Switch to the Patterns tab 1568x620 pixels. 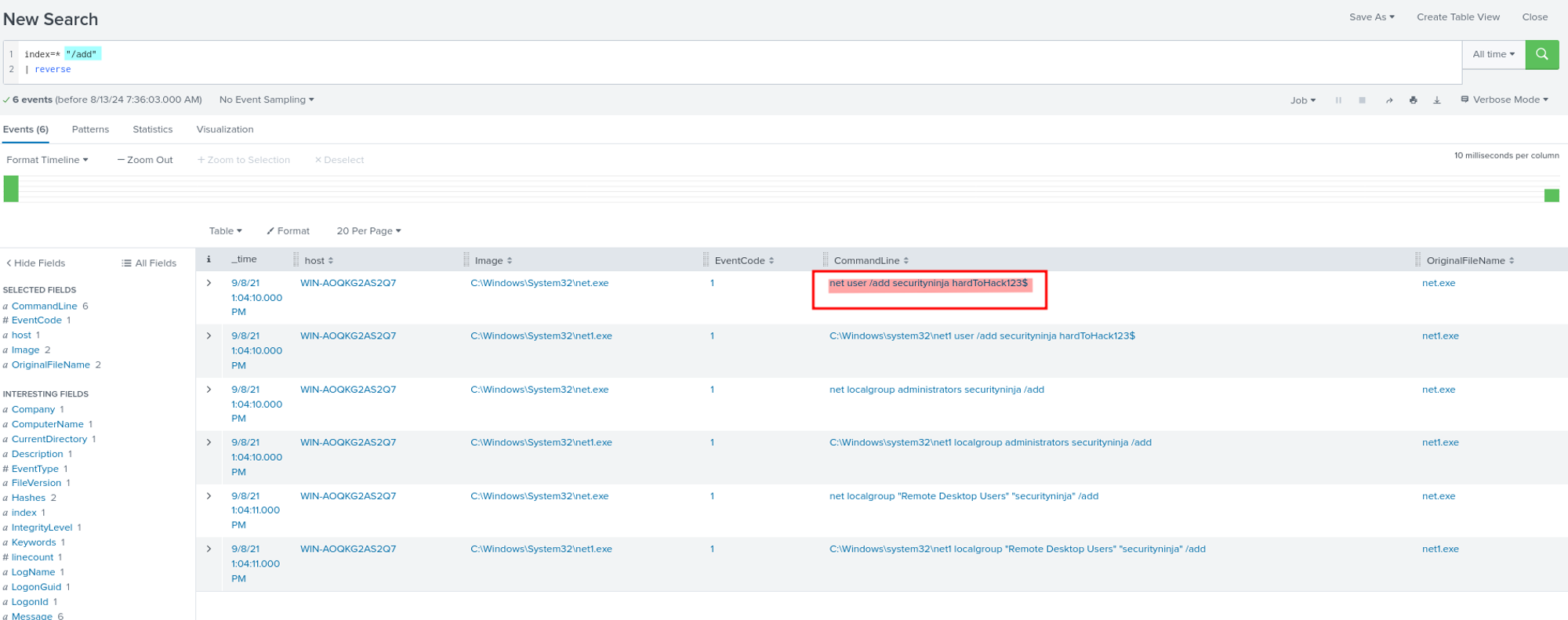coord(90,129)
